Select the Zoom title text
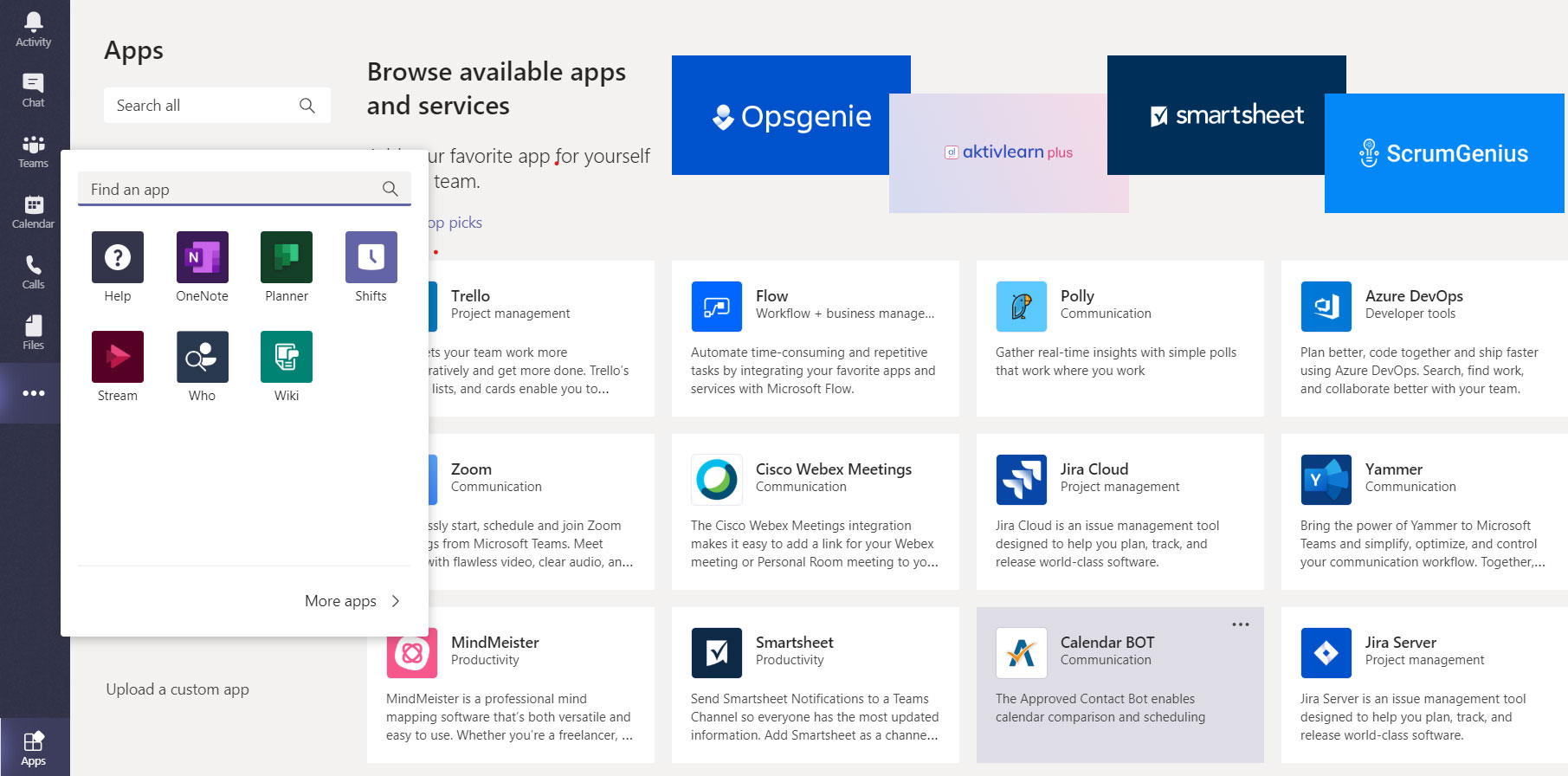The height and width of the screenshot is (776, 1568). [x=471, y=469]
